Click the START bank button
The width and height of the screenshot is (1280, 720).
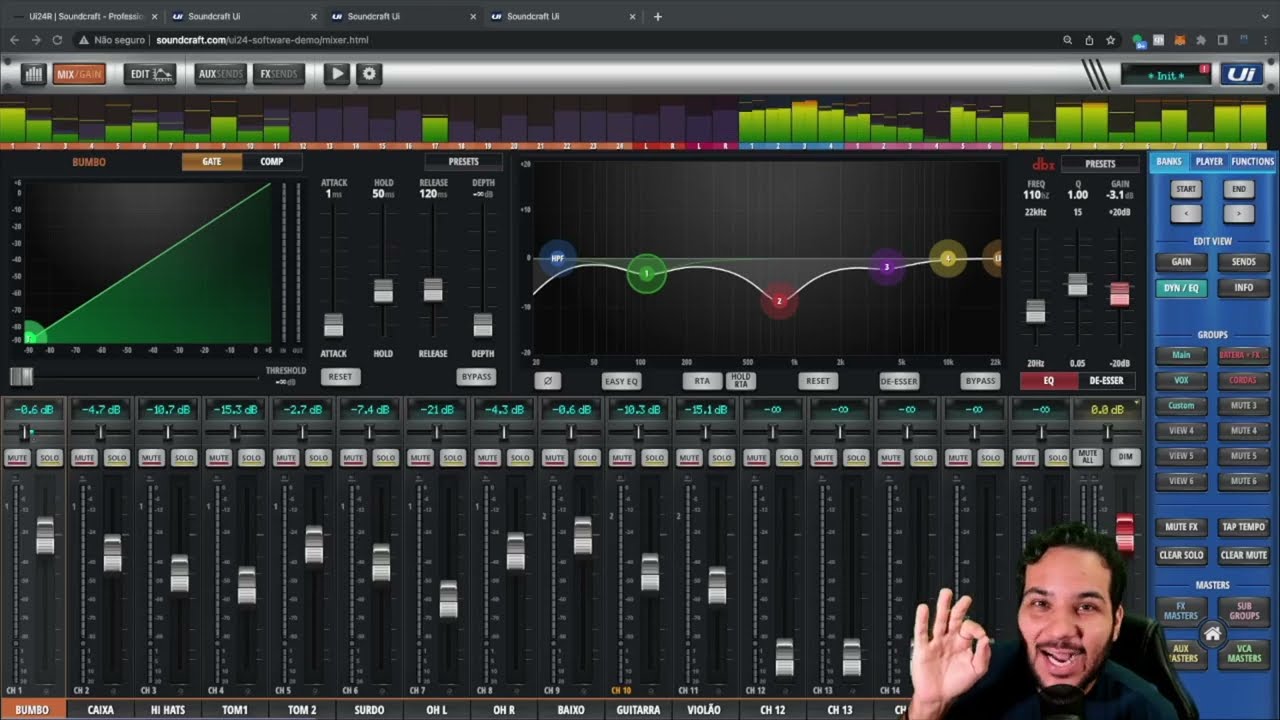(x=1186, y=189)
